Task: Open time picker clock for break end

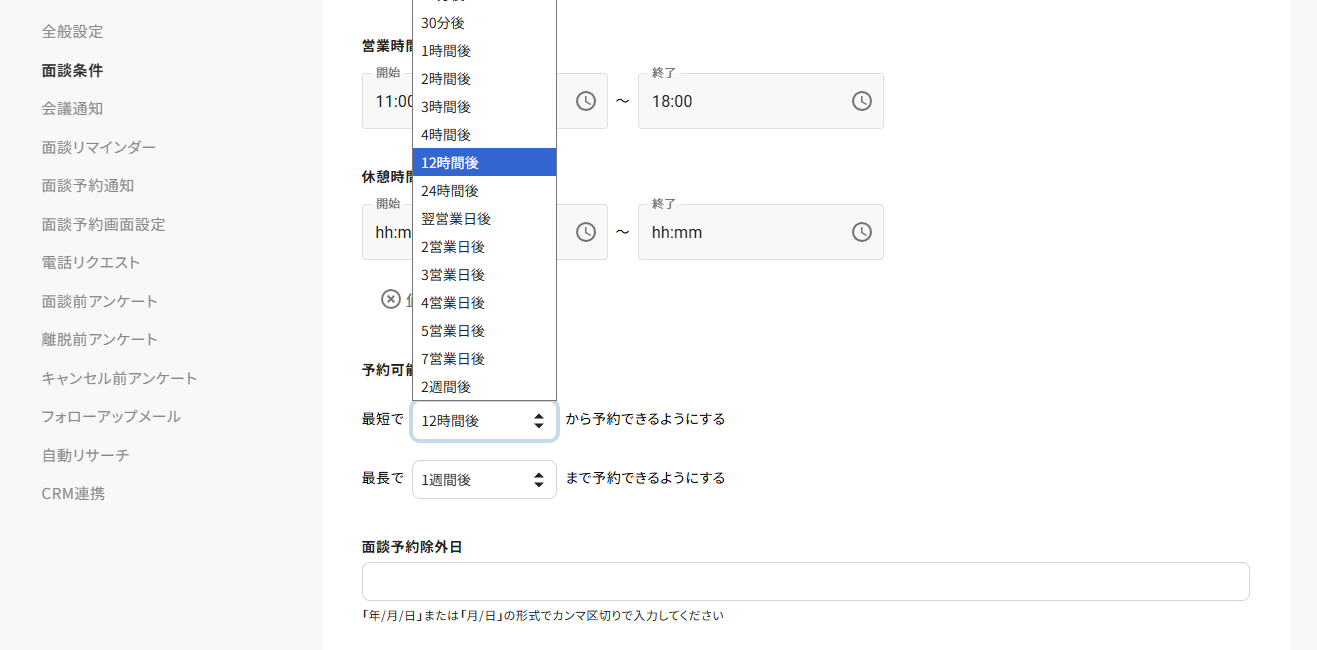Action: point(861,232)
